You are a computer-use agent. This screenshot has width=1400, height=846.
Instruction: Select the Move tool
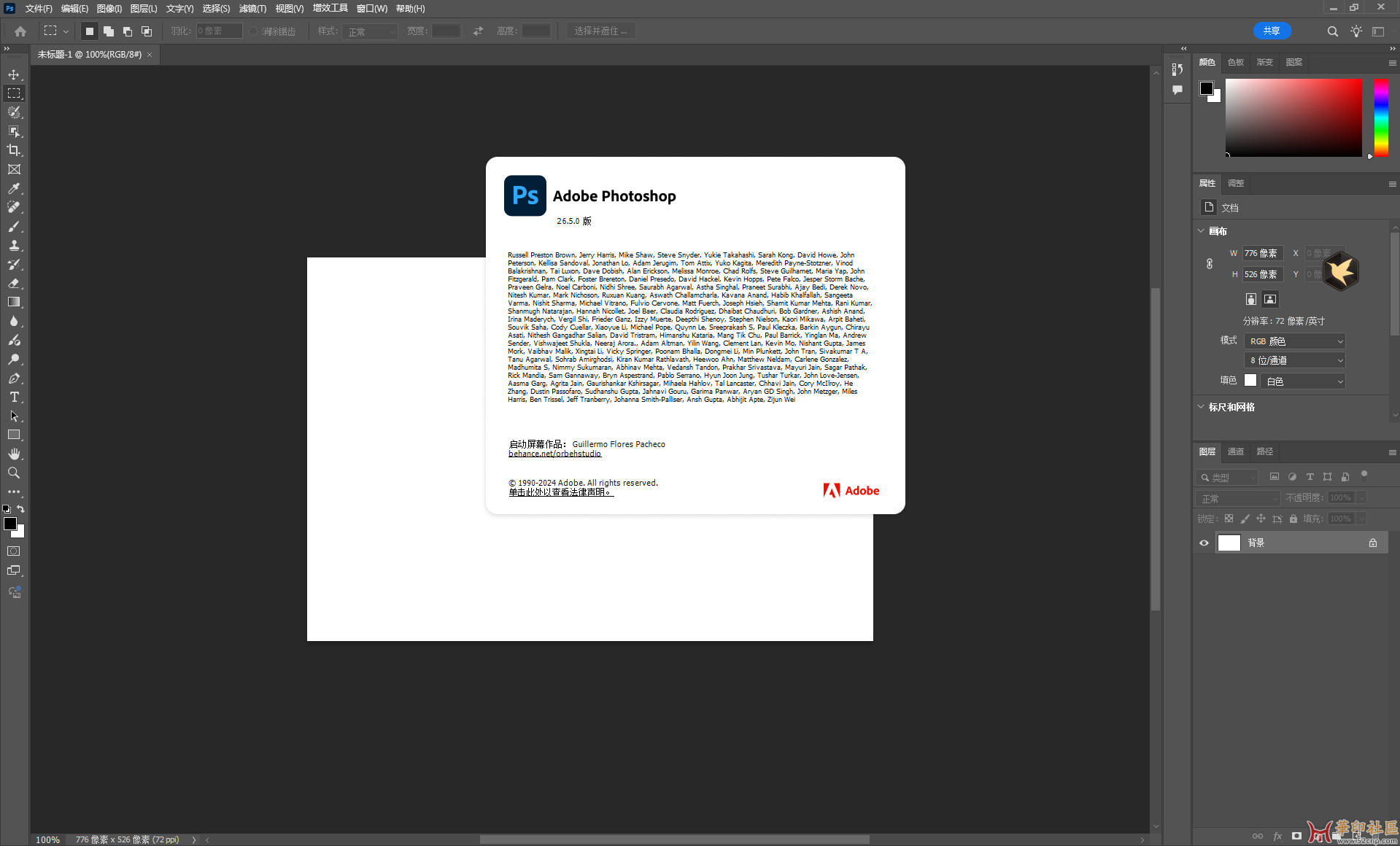[x=14, y=74]
